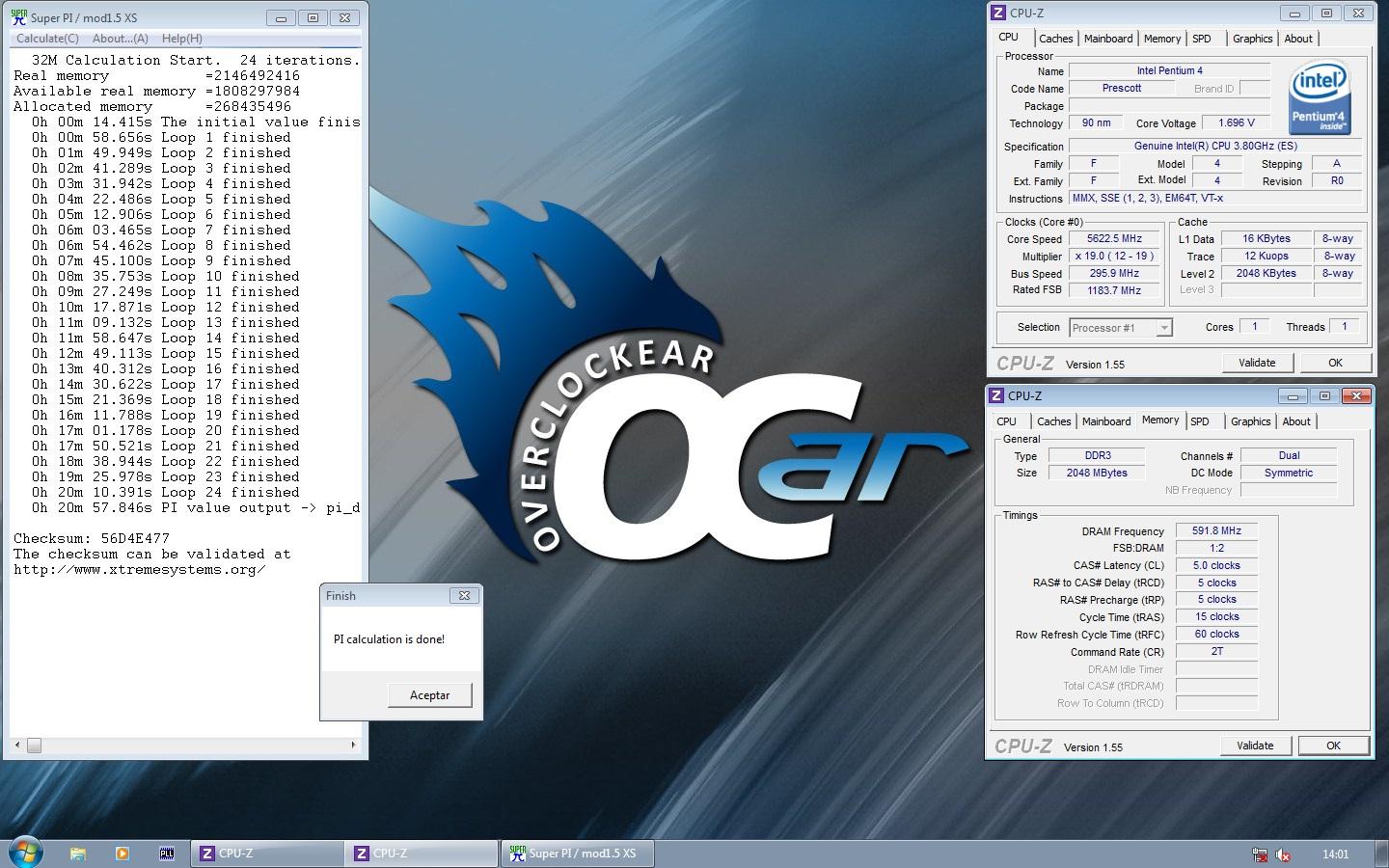Click Validate in top CPU-Z window
Image resolution: width=1389 pixels, height=868 pixels.
(x=1257, y=363)
